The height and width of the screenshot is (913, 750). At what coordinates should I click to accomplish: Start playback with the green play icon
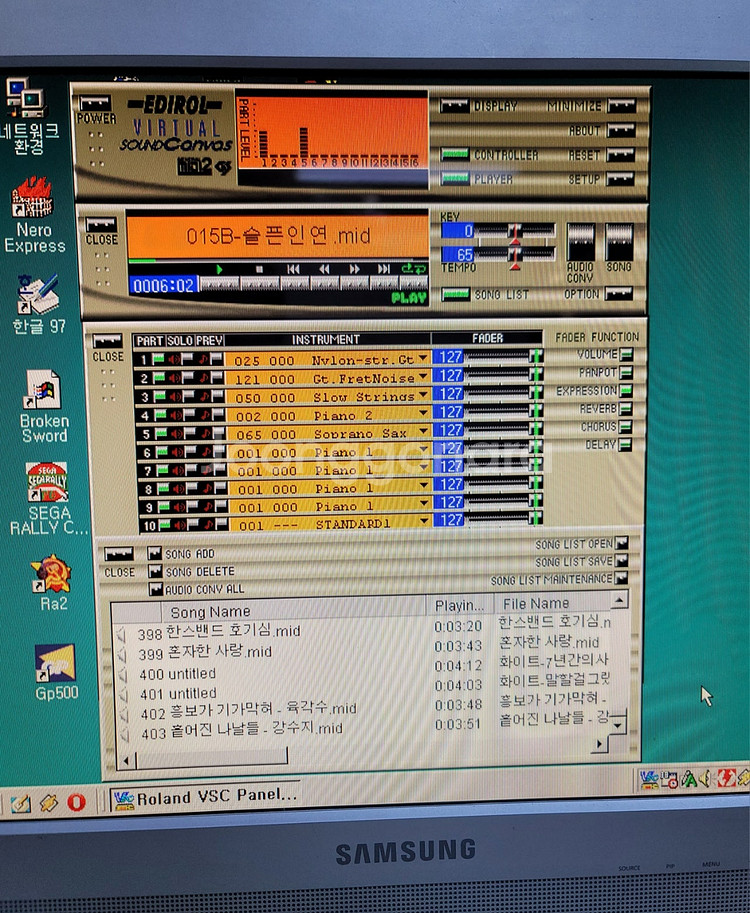coord(220,269)
